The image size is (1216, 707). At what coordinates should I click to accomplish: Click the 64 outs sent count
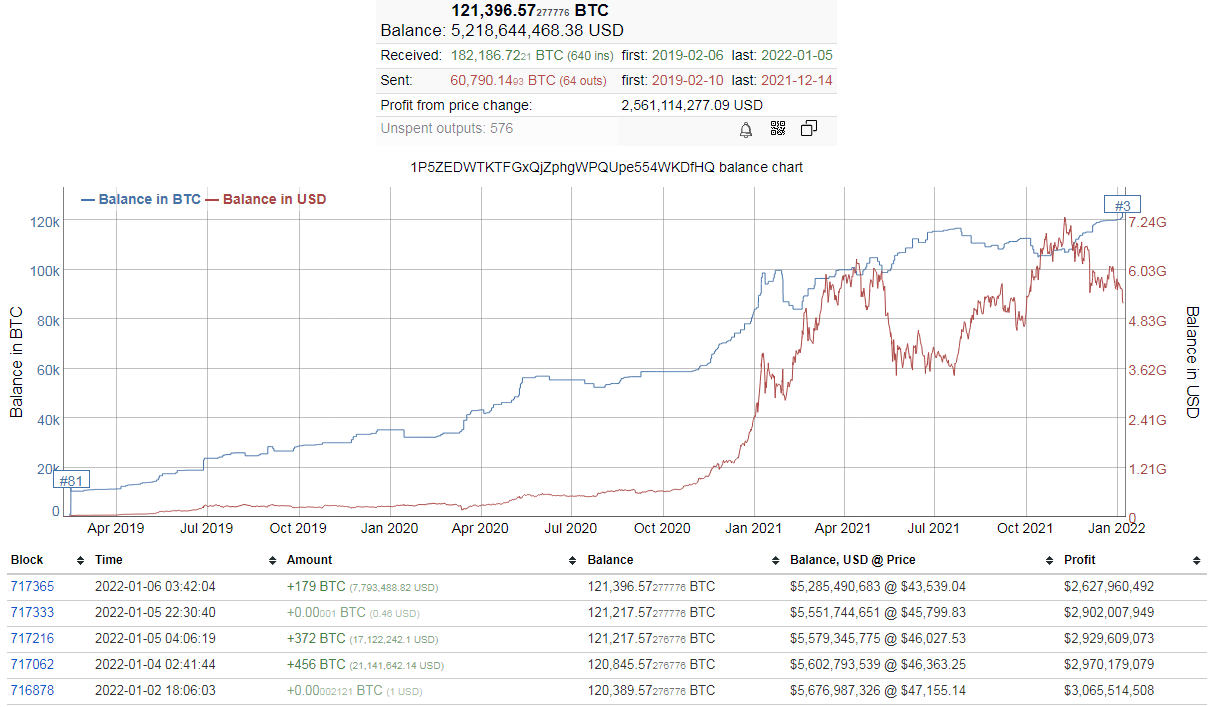click(x=582, y=80)
